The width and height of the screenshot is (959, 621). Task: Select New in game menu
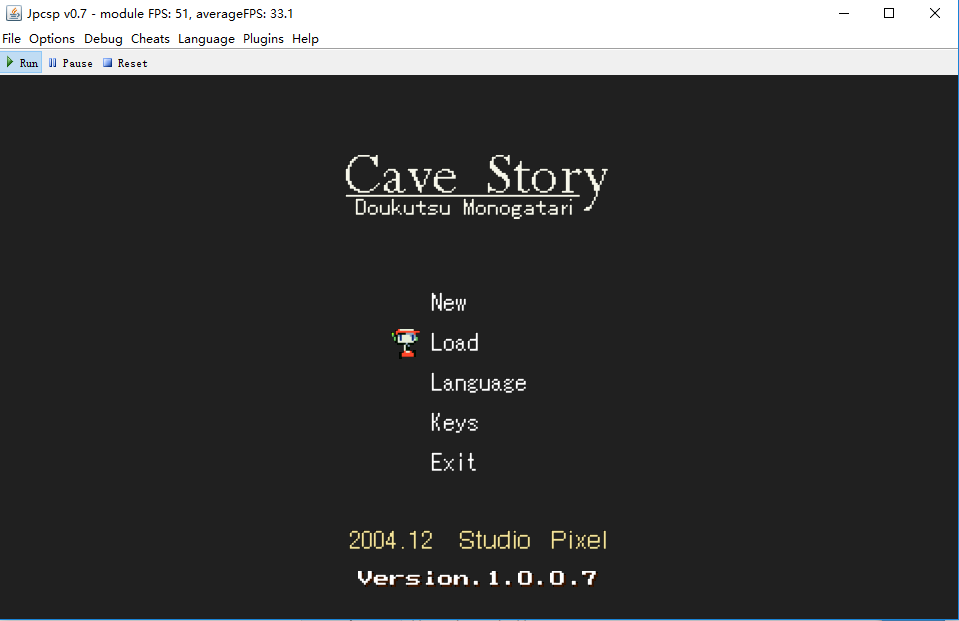[x=448, y=302]
